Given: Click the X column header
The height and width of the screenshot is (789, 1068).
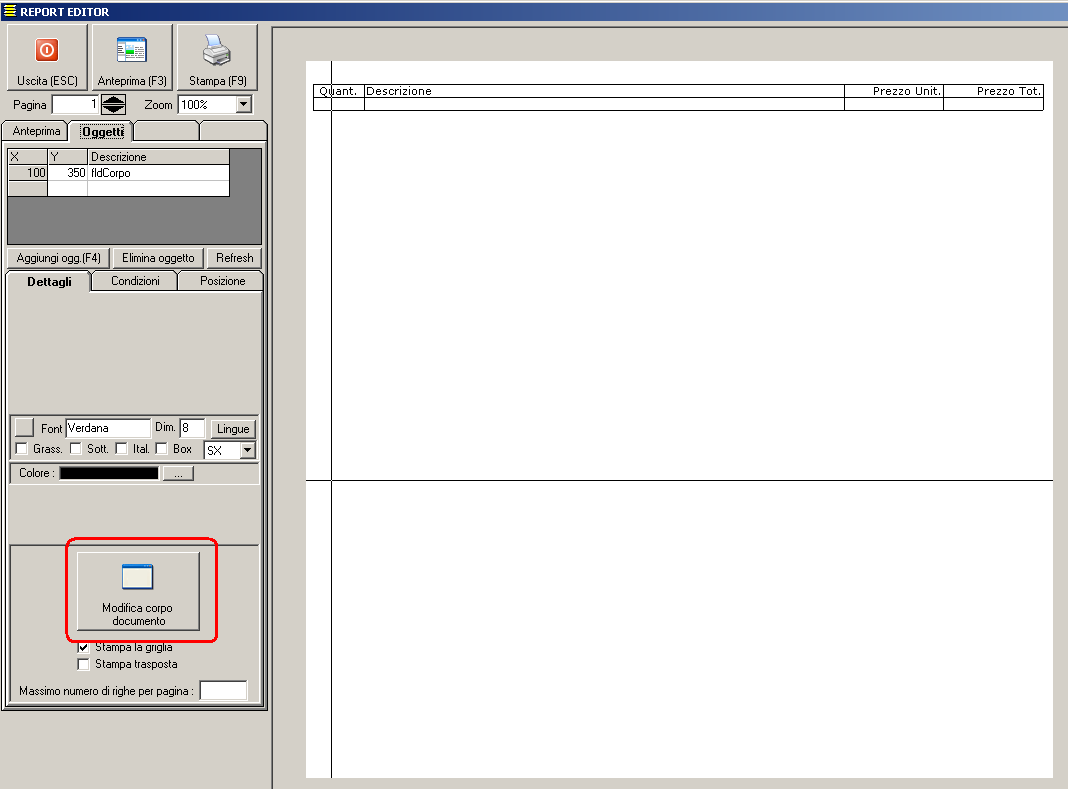Looking at the screenshot, I should [x=27, y=157].
